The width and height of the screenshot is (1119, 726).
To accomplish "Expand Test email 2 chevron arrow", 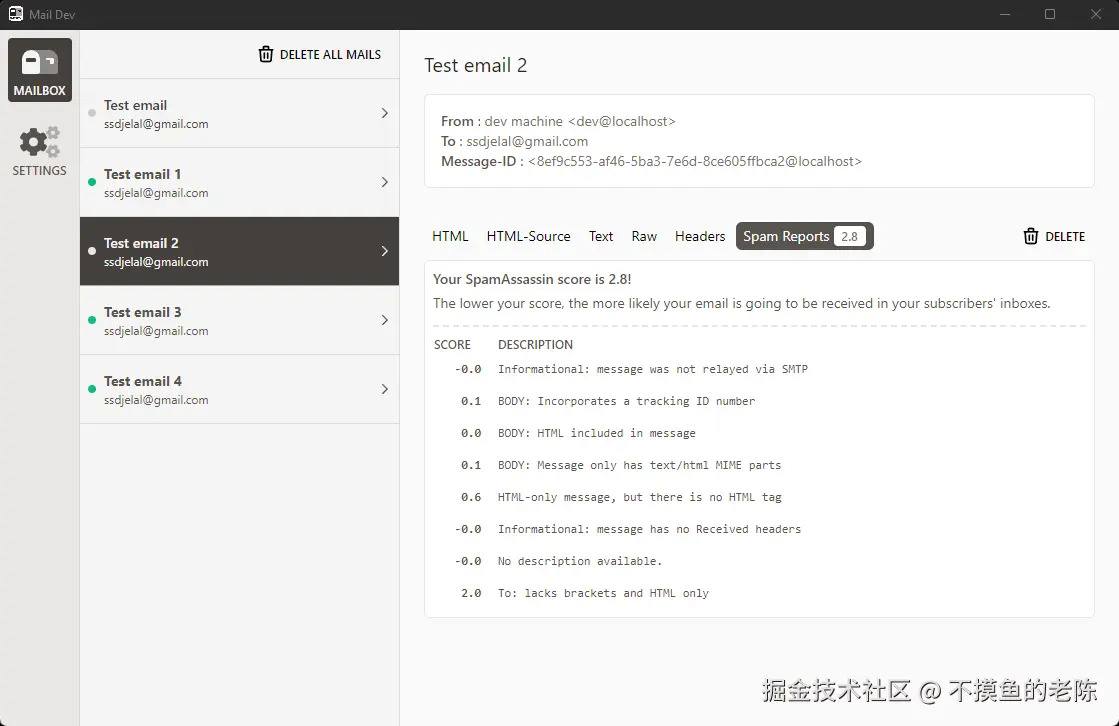I will (x=385, y=251).
